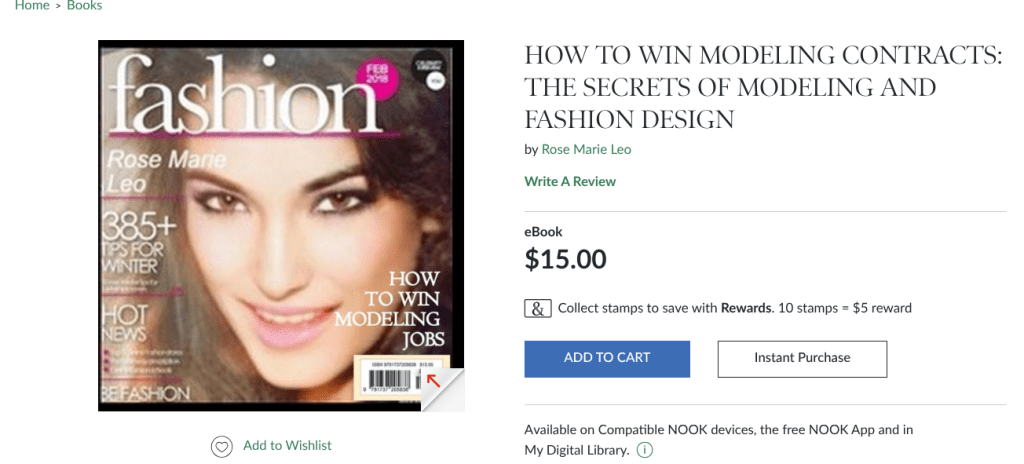Click the ampersand Rewards stamp icon

click(538, 308)
